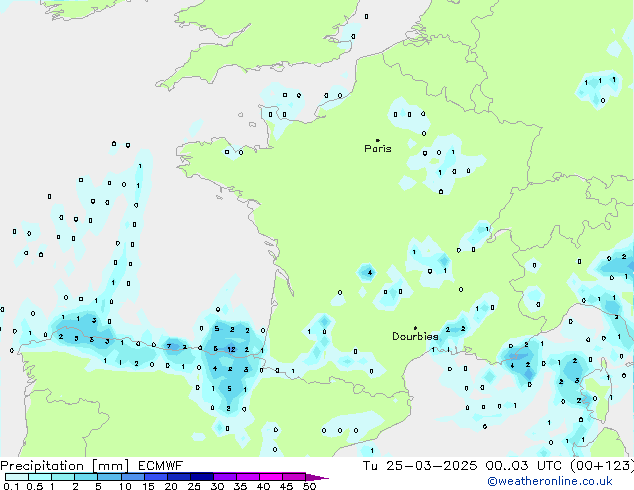Image resolution: width=634 pixels, height=490 pixels.
Task: Click the above-50 arrow tip of legend
Action: [317, 478]
